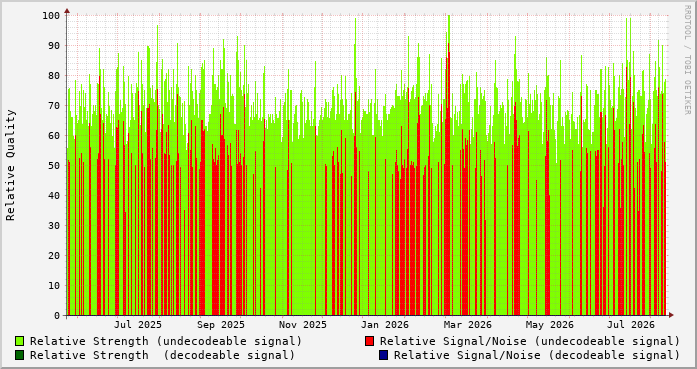This screenshot has height=369, width=697.
Task: Click the light green undecodeable strength legend swatch
Action: pos(20,341)
